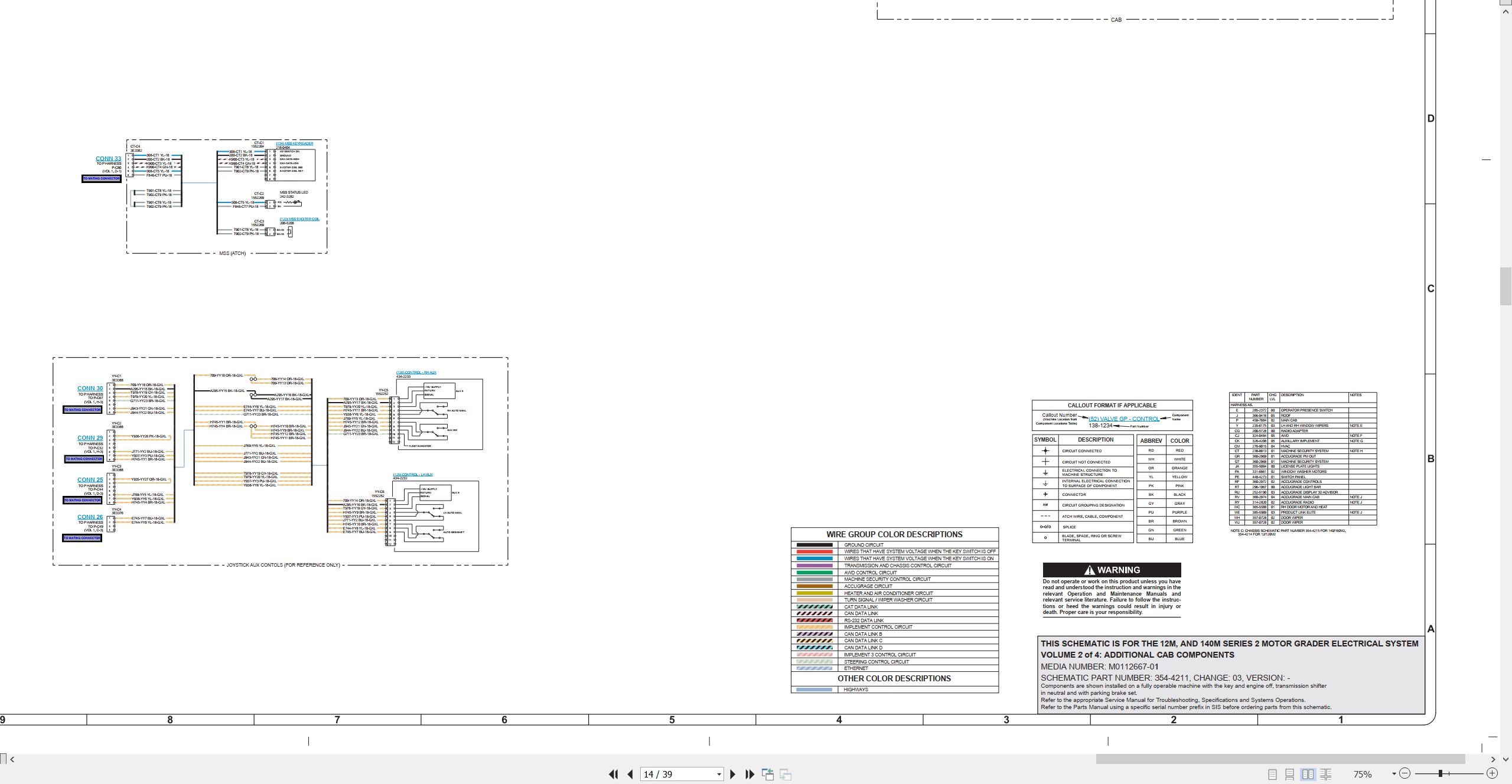Click the CALLOUT FORMAT IF APPLICABLE heading
The width and height of the screenshot is (1512, 784).
(x=1112, y=405)
